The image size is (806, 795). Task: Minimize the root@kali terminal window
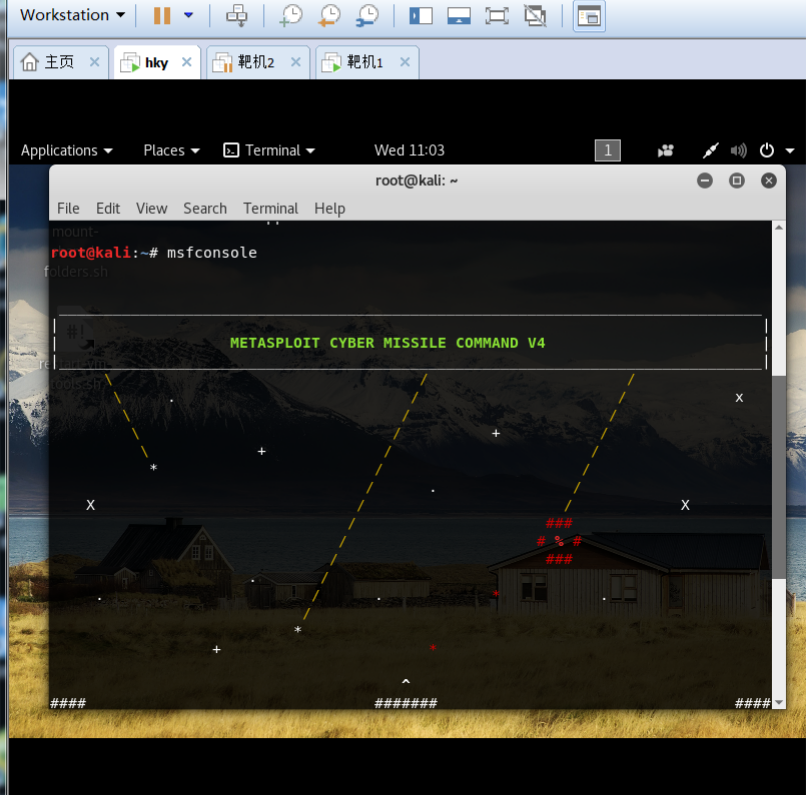coord(705,180)
